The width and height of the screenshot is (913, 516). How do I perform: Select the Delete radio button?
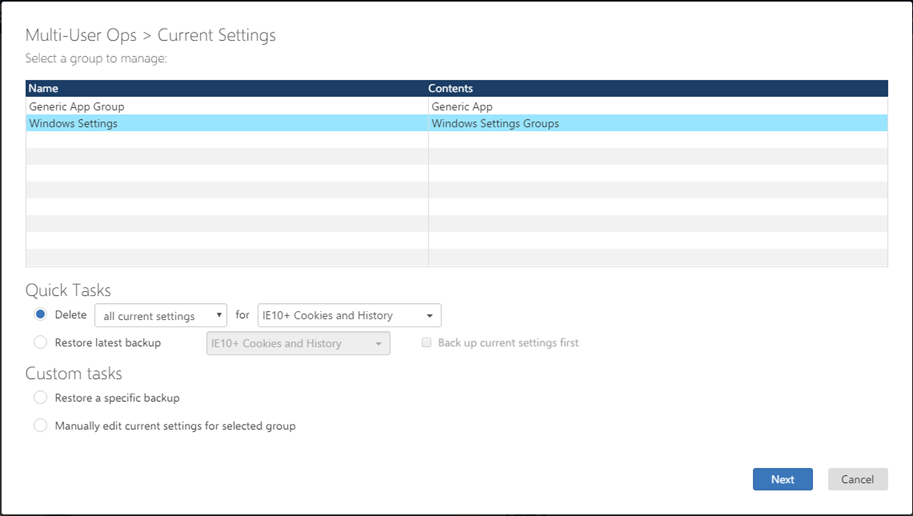tap(41, 315)
